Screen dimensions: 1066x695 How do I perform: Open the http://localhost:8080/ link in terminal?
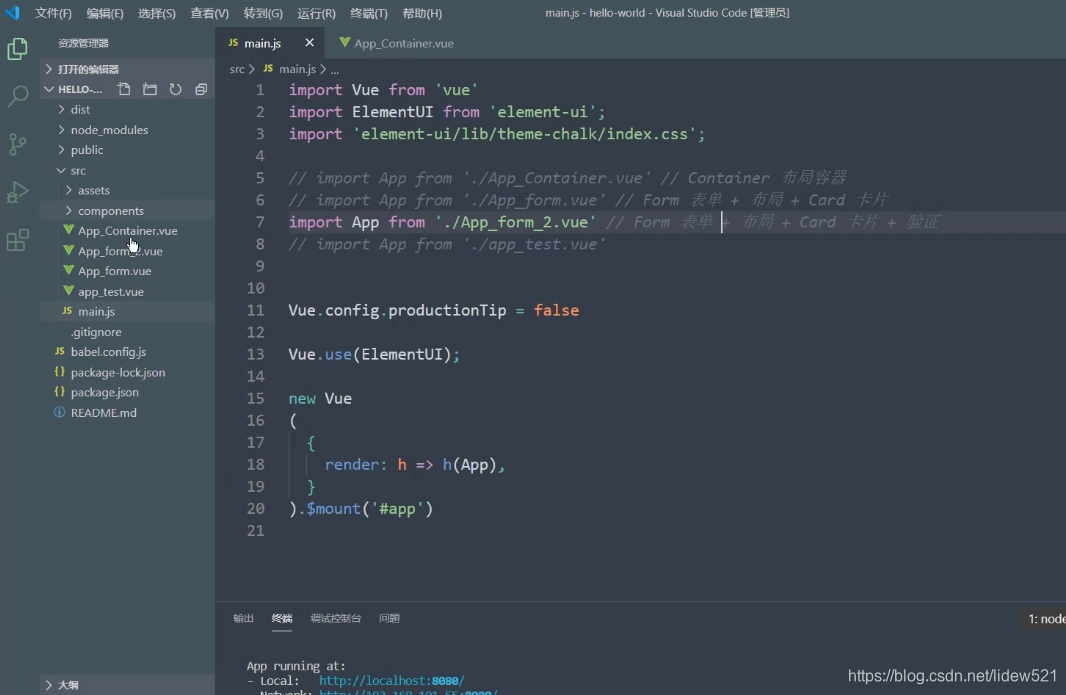(x=392, y=680)
